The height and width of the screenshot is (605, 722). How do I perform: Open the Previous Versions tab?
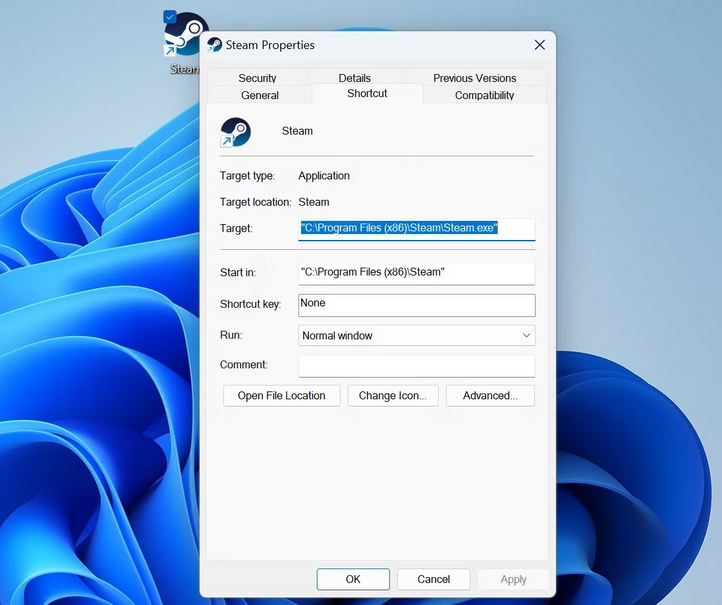click(x=474, y=78)
